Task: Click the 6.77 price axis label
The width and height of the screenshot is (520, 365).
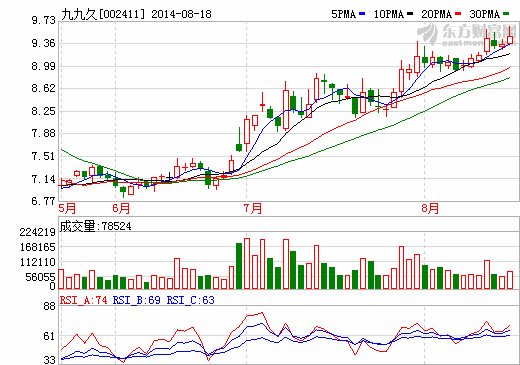Action: click(44, 201)
